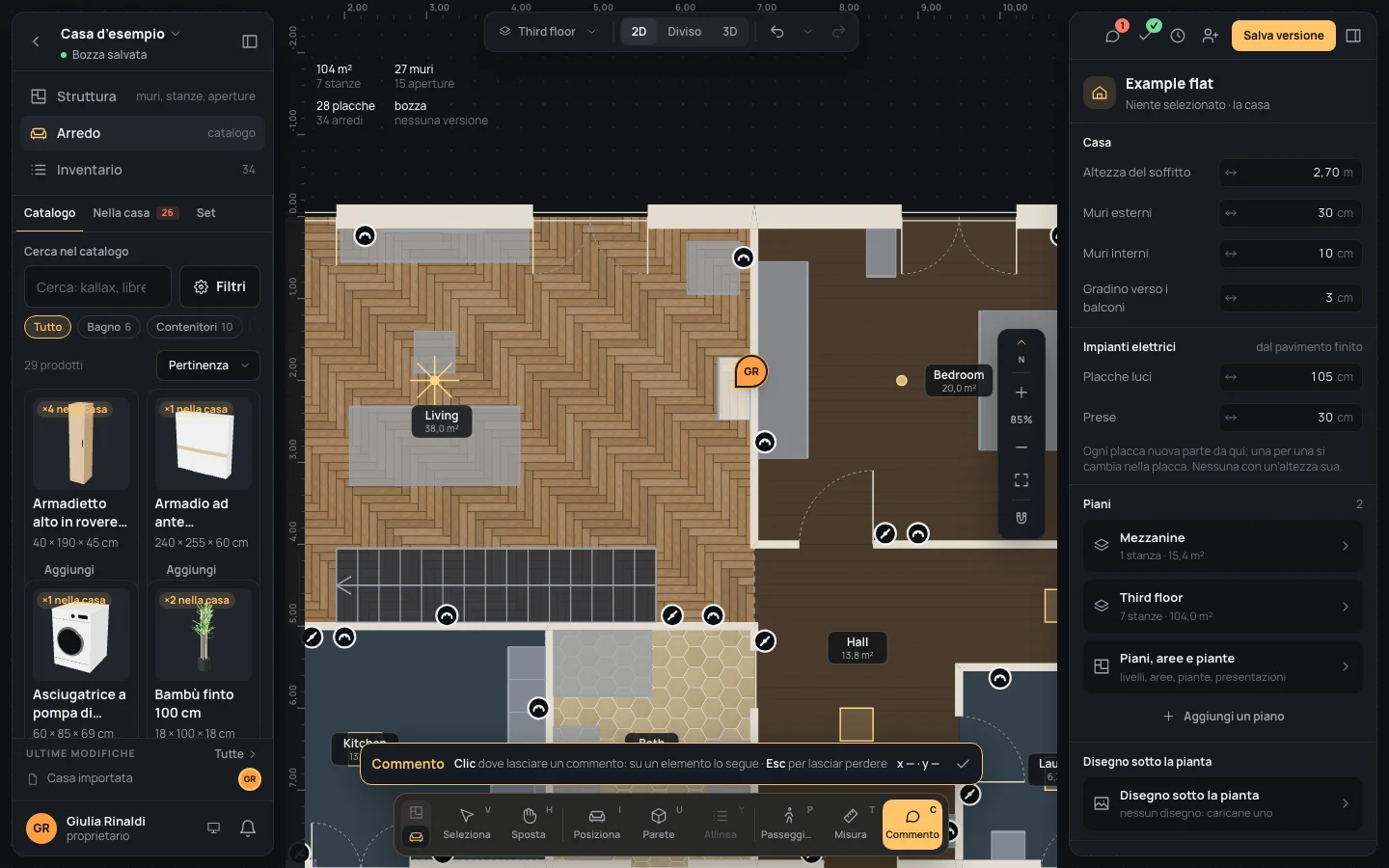Hide the right properties panel
1389x868 pixels.
1353,36
